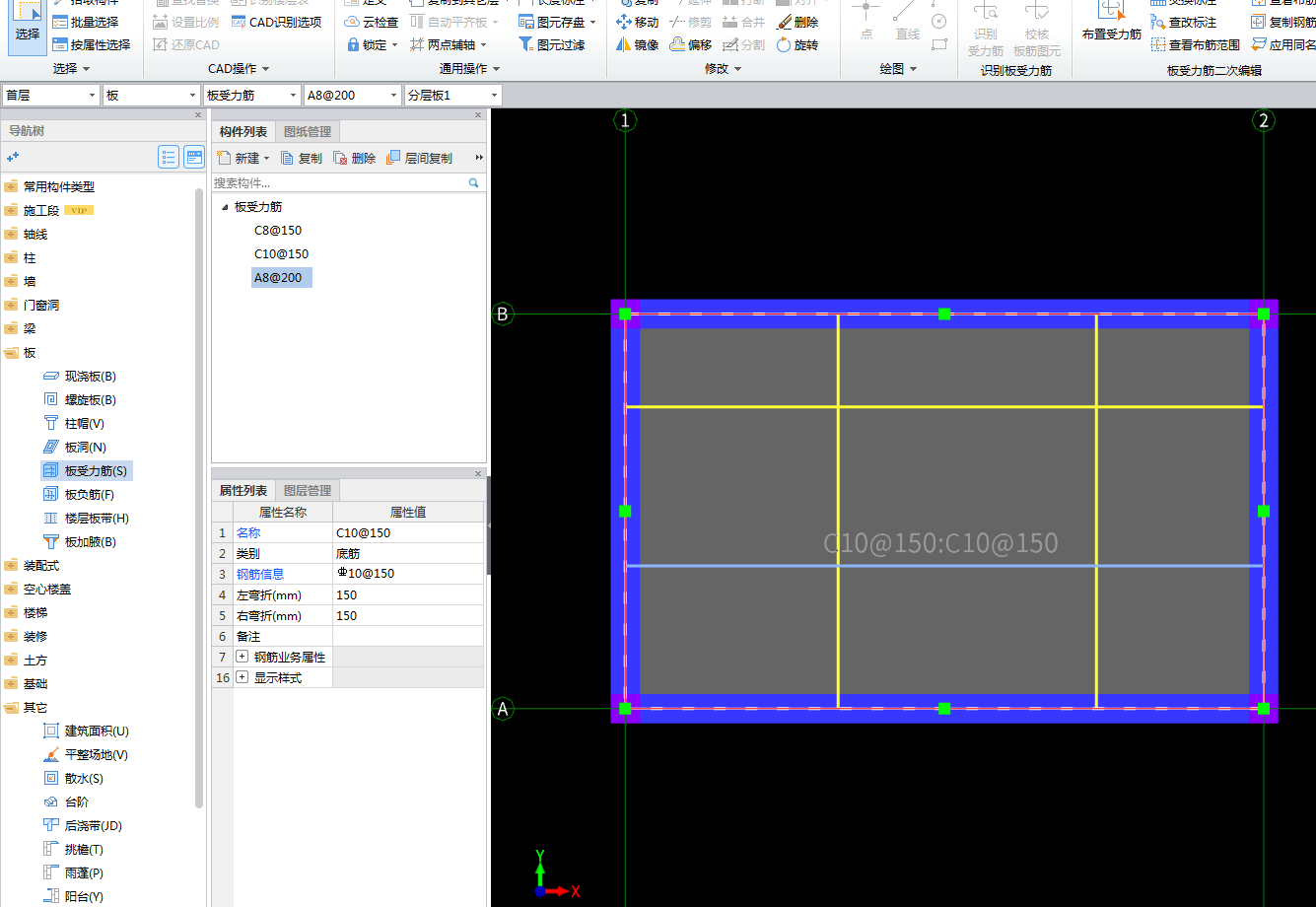Switch navigation tree to list view icon
This screenshot has width=1316, height=907.
[169, 157]
